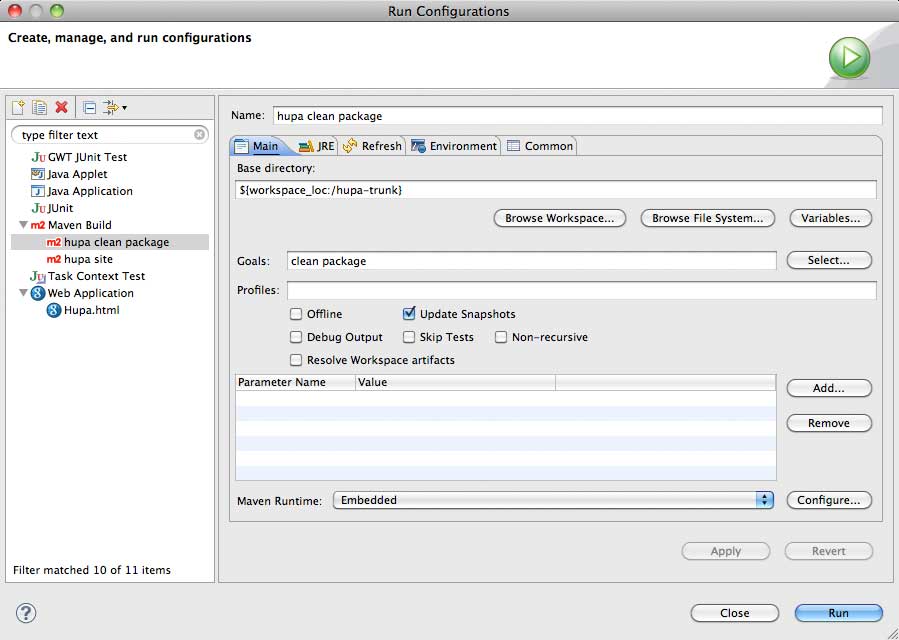The height and width of the screenshot is (640, 899).
Task: Enable the Offline checkbox
Action: pyautogui.click(x=296, y=314)
